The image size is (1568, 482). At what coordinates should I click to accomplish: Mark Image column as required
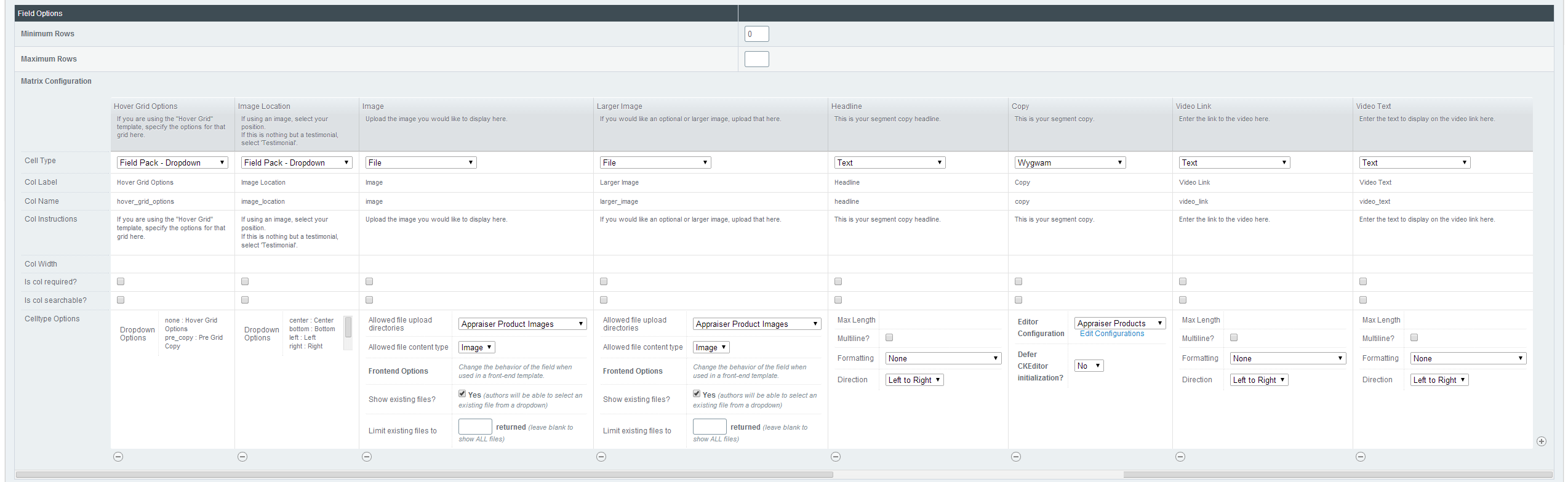(369, 281)
